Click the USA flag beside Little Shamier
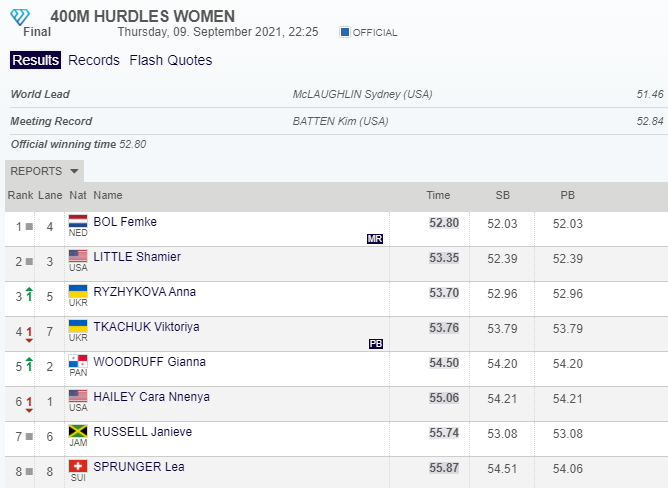The image size is (668, 488). [x=78, y=256]
